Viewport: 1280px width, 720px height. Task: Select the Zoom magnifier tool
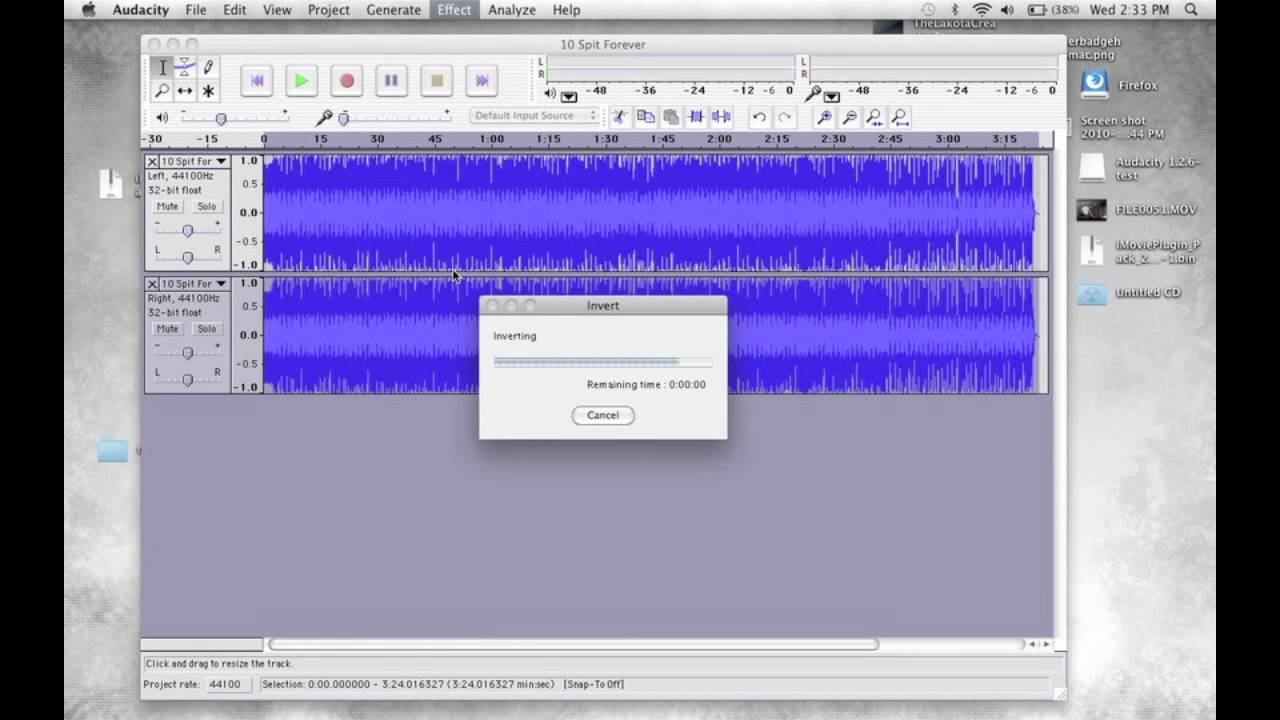point(162,91)
